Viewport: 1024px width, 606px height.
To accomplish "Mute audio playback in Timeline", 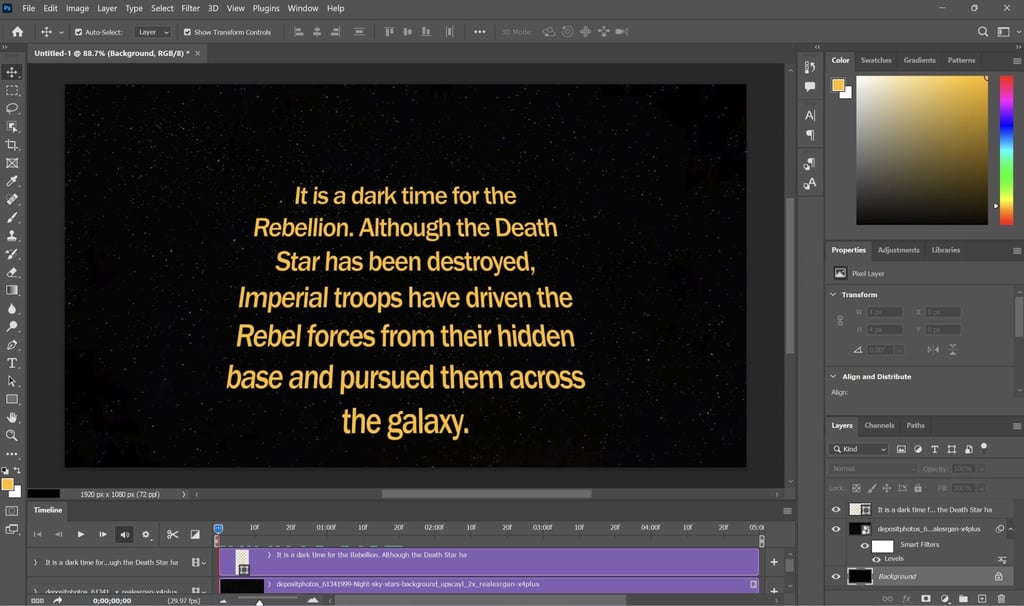I will click(x=124, y=534).
